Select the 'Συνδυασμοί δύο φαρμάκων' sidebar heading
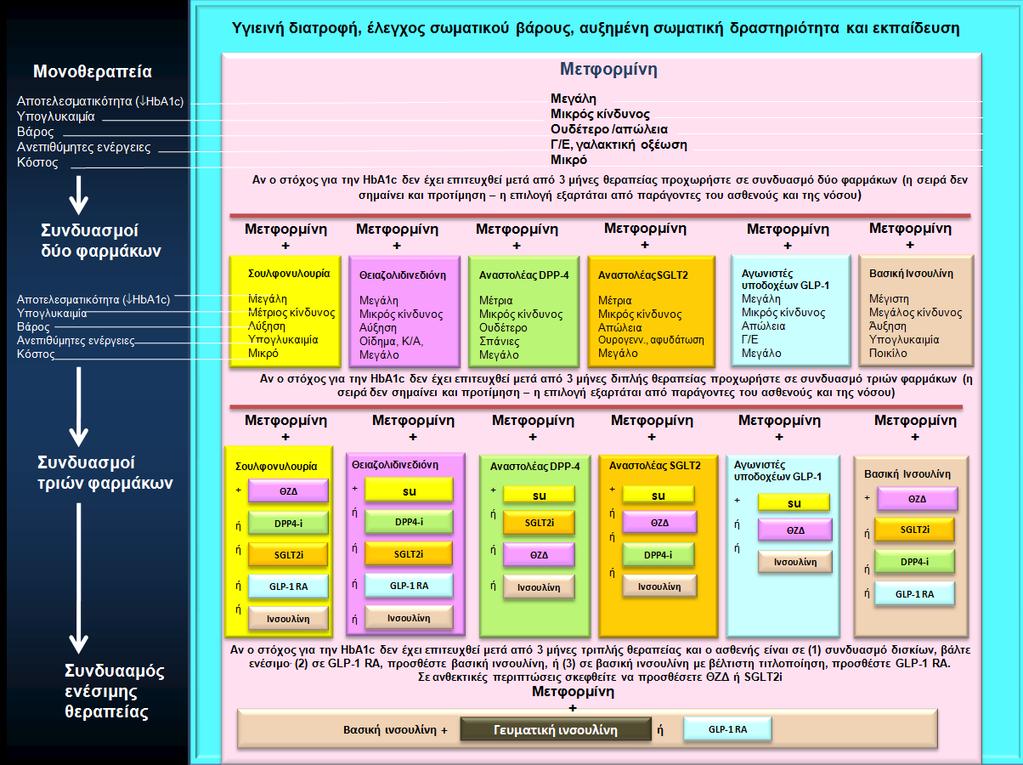This screenshot has width=1023, height=765. (100, 241)
